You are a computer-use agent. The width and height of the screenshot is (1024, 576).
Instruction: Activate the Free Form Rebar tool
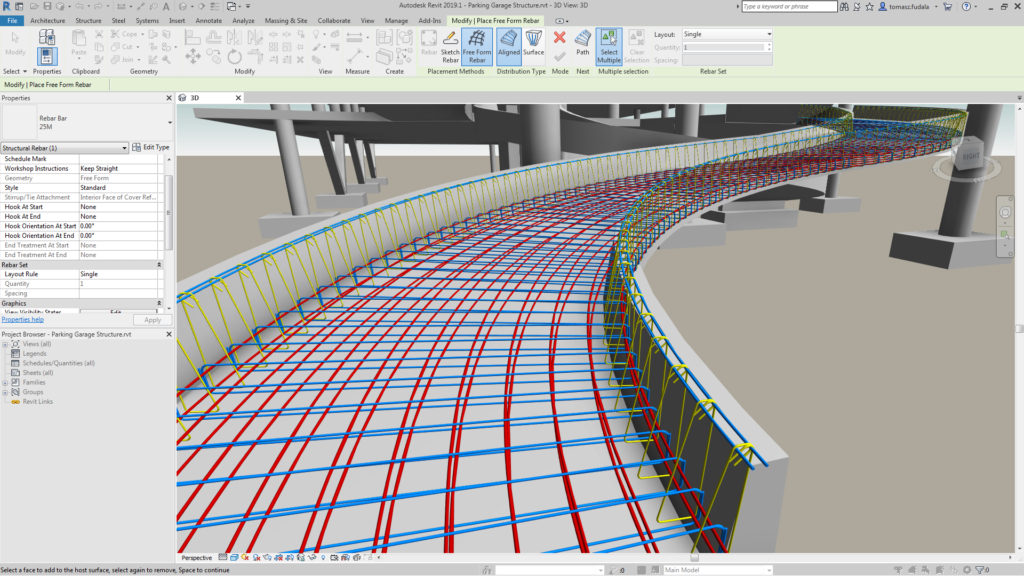coord(477,46)
